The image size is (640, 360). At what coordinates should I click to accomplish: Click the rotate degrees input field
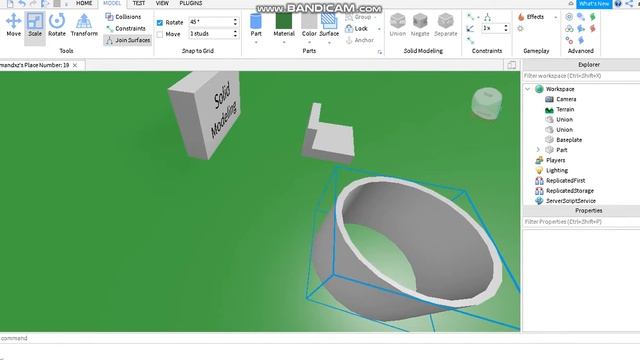210,22
